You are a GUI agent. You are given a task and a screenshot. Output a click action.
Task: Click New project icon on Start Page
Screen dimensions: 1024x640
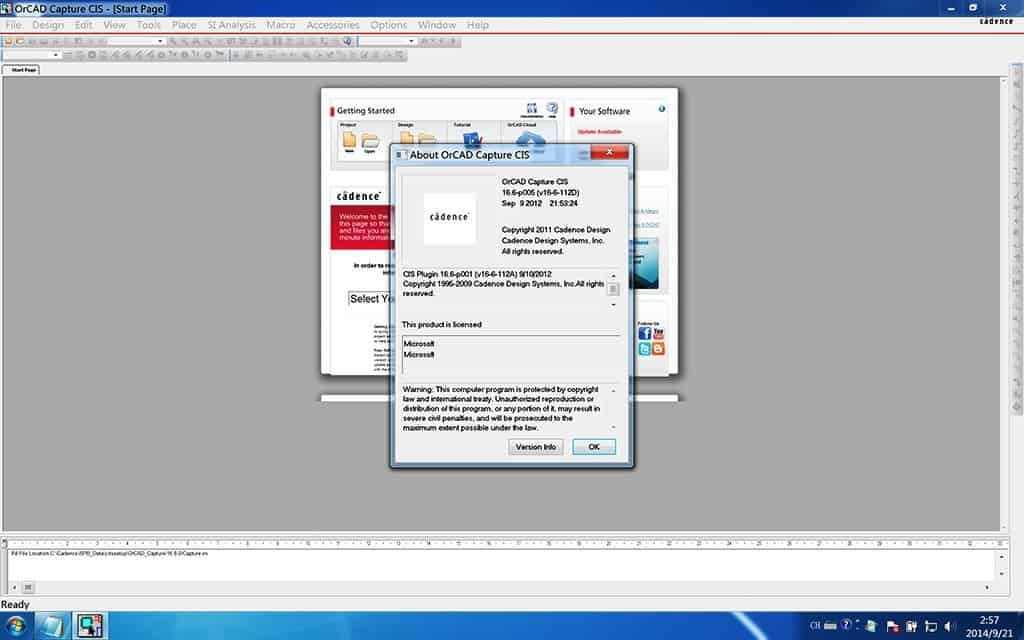pos(349,141)
